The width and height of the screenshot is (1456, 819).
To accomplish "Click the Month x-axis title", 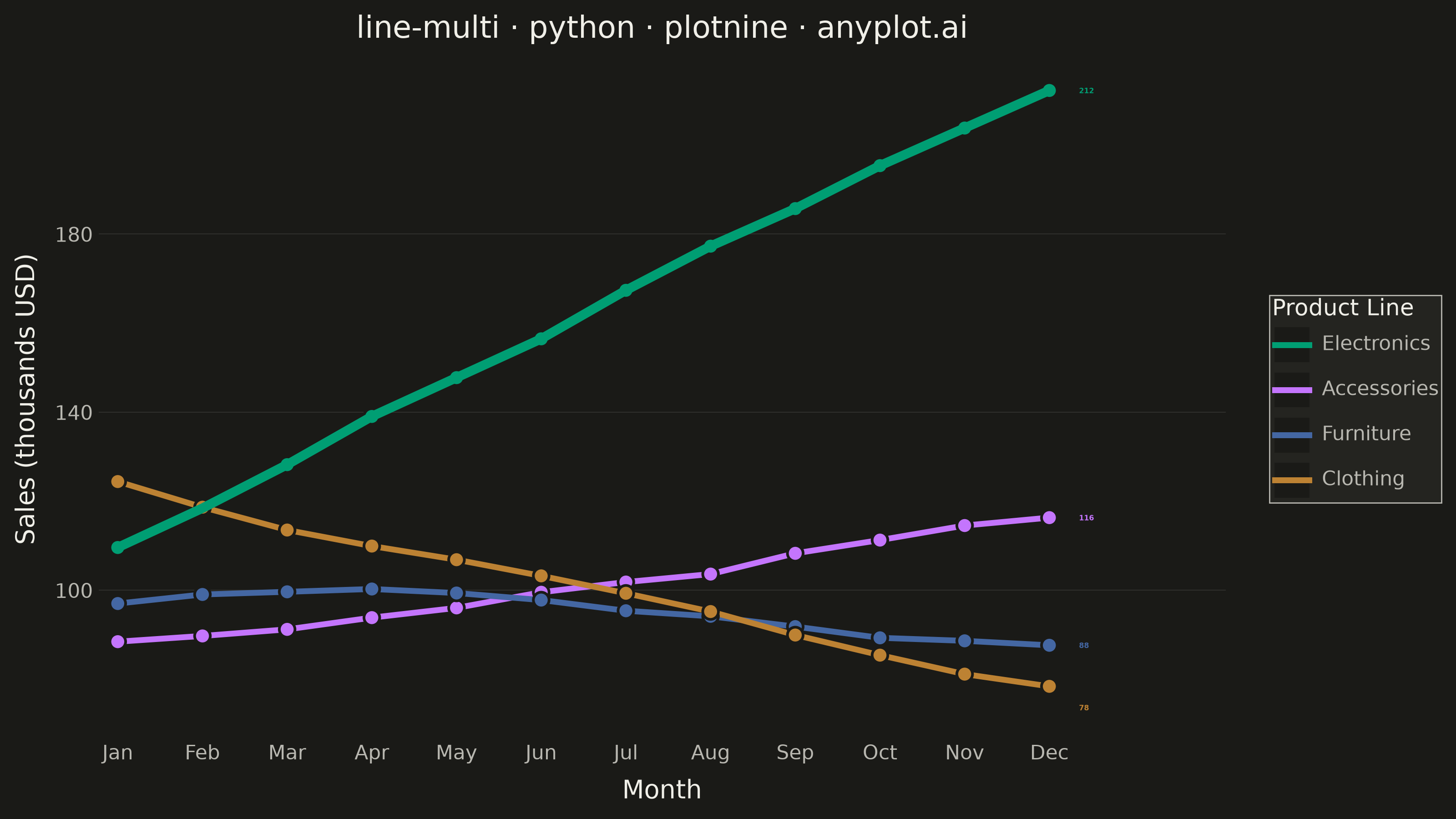I will coord(661,789).
